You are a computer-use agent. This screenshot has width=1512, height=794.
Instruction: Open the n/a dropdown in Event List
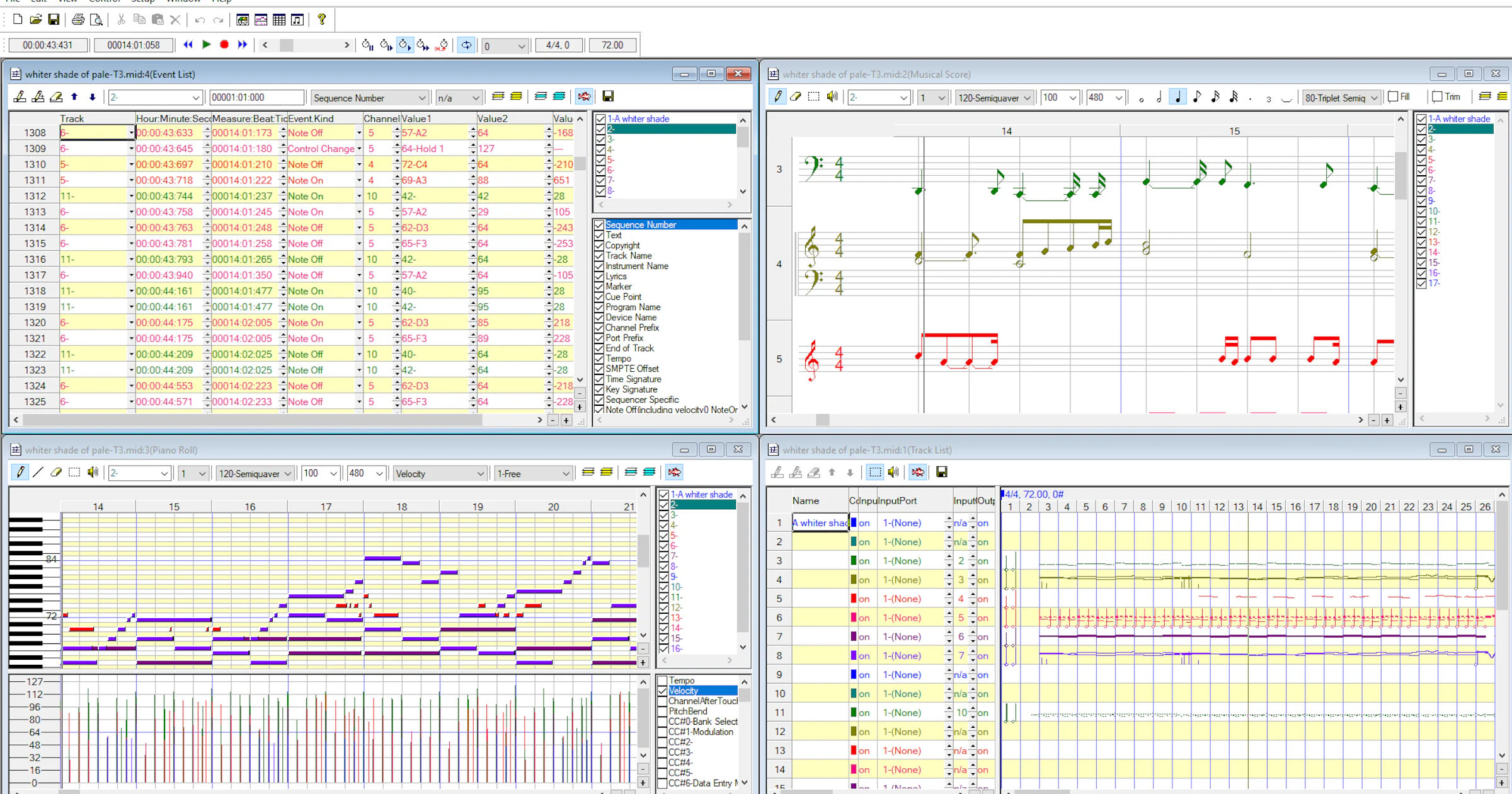459,98
